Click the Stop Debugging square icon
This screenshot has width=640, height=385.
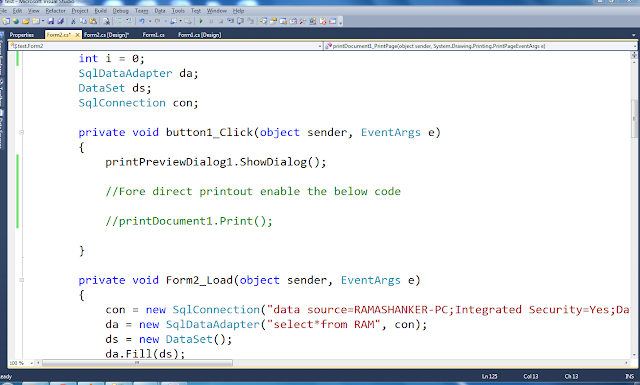220,21
